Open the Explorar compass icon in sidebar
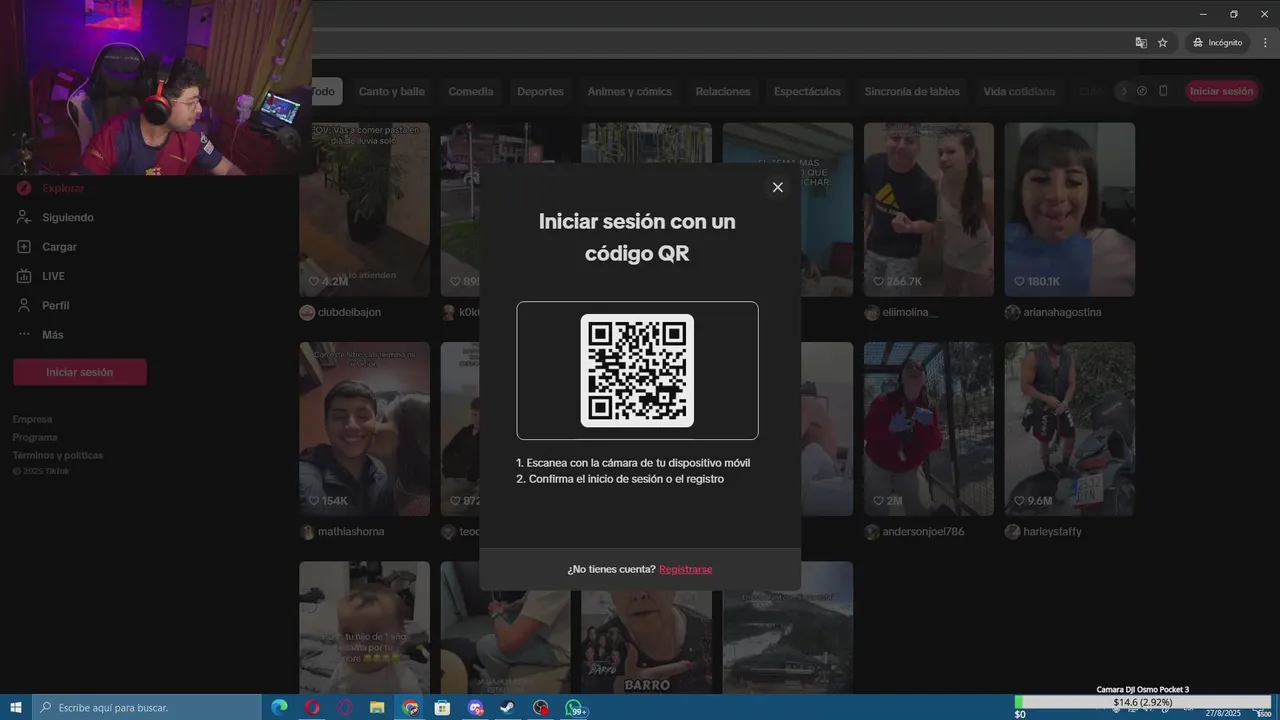This screenshot has height=720, width=1280. pyautogui.click(x=24, y=188)
